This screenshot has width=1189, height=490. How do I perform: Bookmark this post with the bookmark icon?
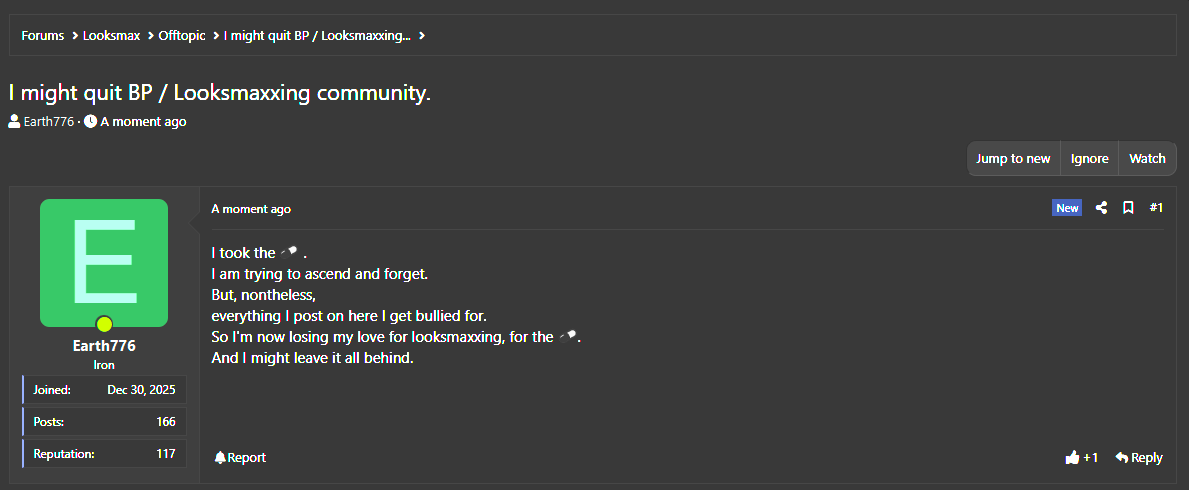1128,208
